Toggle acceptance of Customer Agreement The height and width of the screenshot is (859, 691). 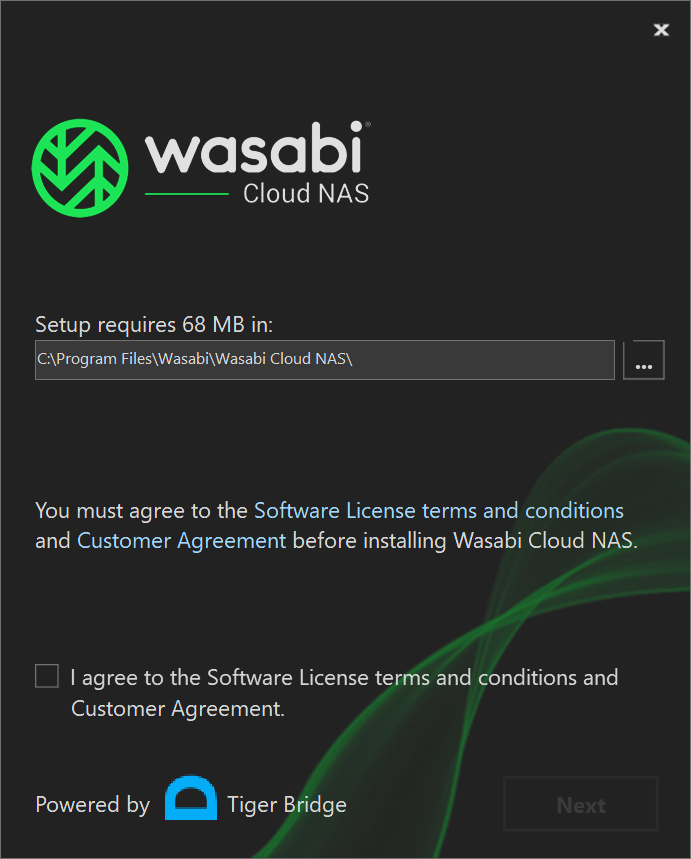(x=46, y=676)
